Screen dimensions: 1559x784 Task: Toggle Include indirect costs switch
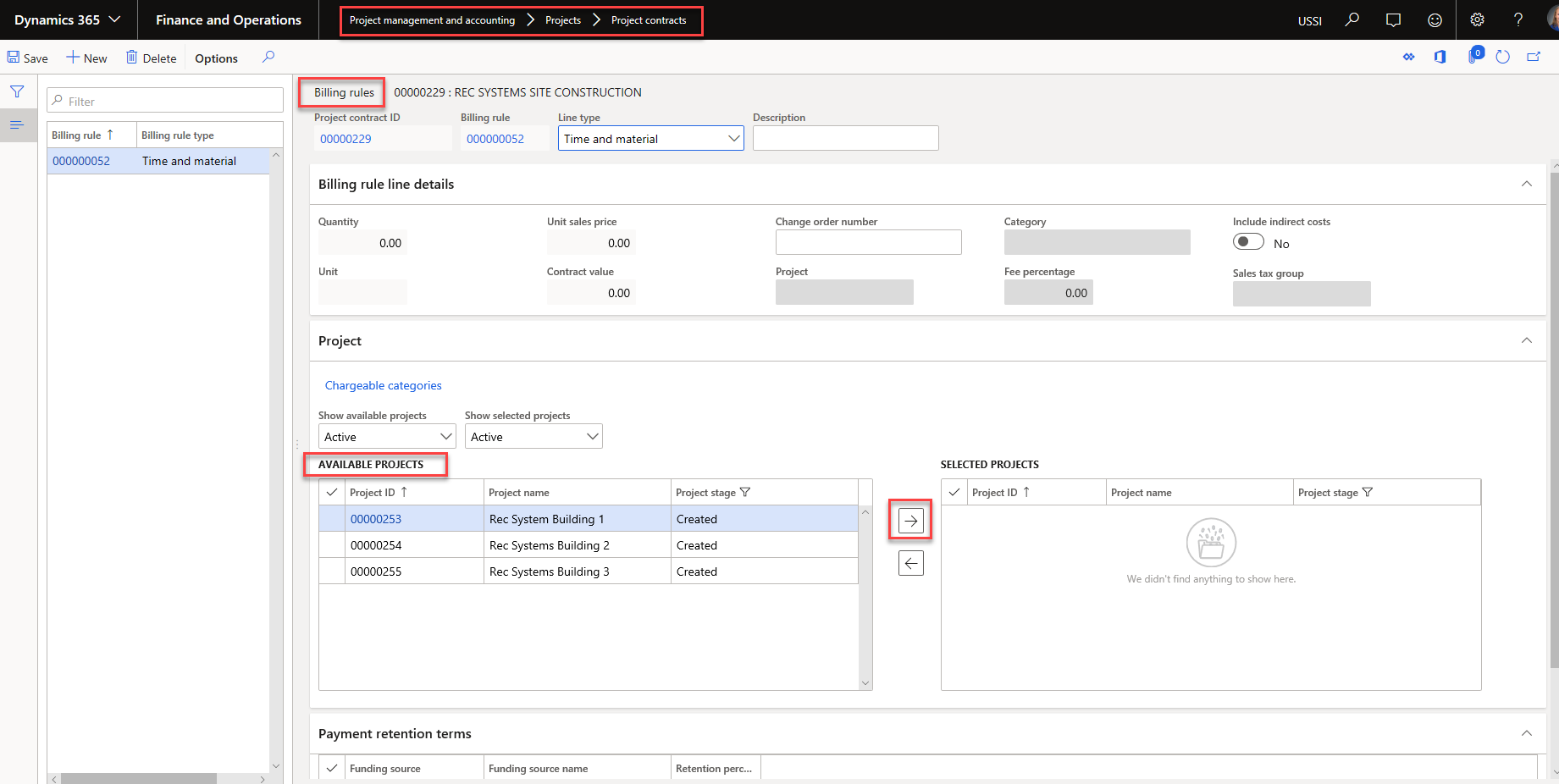pyautogui.click(x=1248, y=242)
